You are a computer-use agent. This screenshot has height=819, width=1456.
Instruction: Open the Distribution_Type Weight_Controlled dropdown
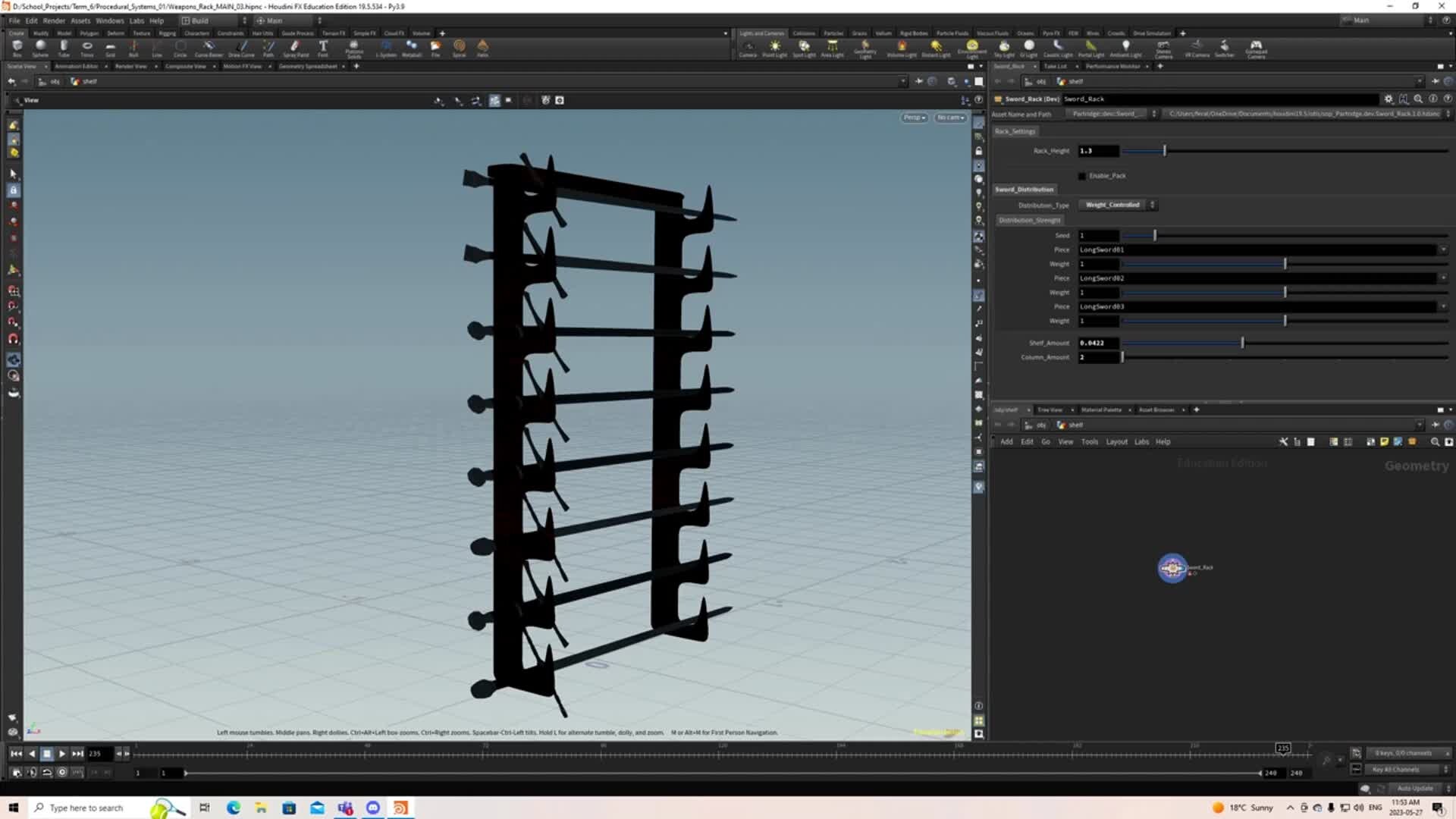[1117, 205]
